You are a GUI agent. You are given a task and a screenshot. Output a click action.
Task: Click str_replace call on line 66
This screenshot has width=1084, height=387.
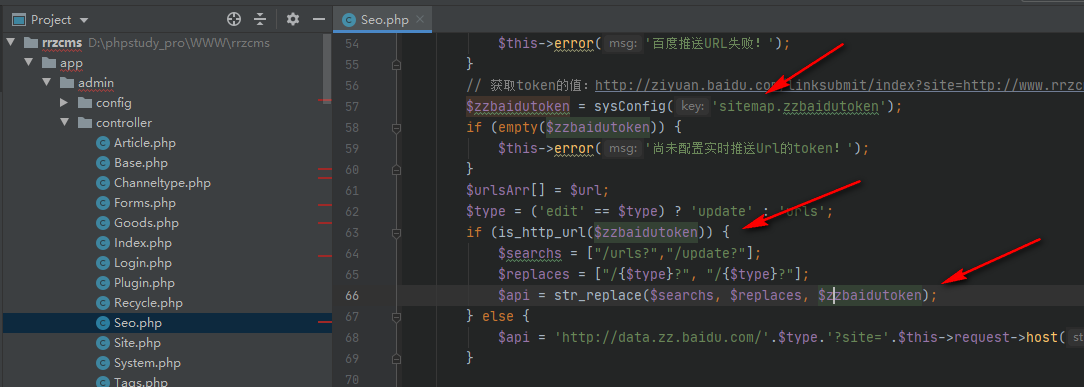tap(599, 295)
